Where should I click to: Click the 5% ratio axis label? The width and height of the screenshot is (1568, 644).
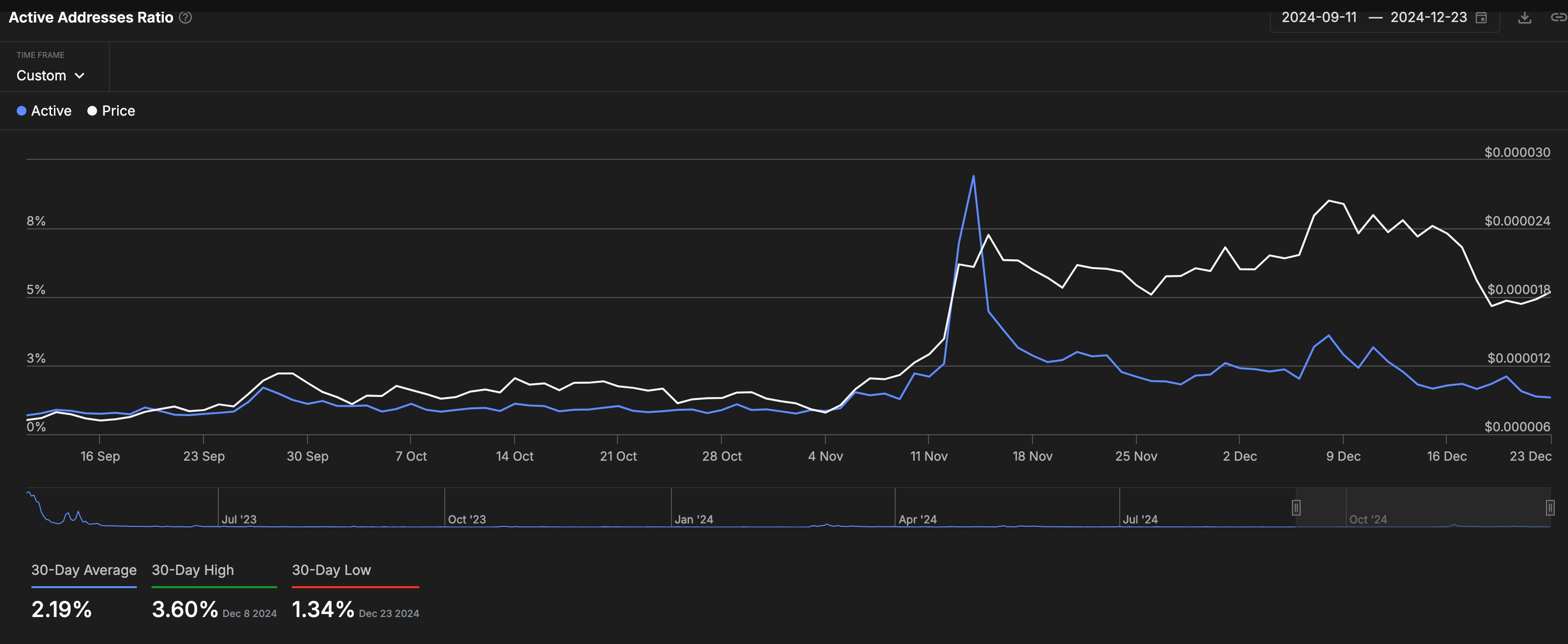(36, 290)
